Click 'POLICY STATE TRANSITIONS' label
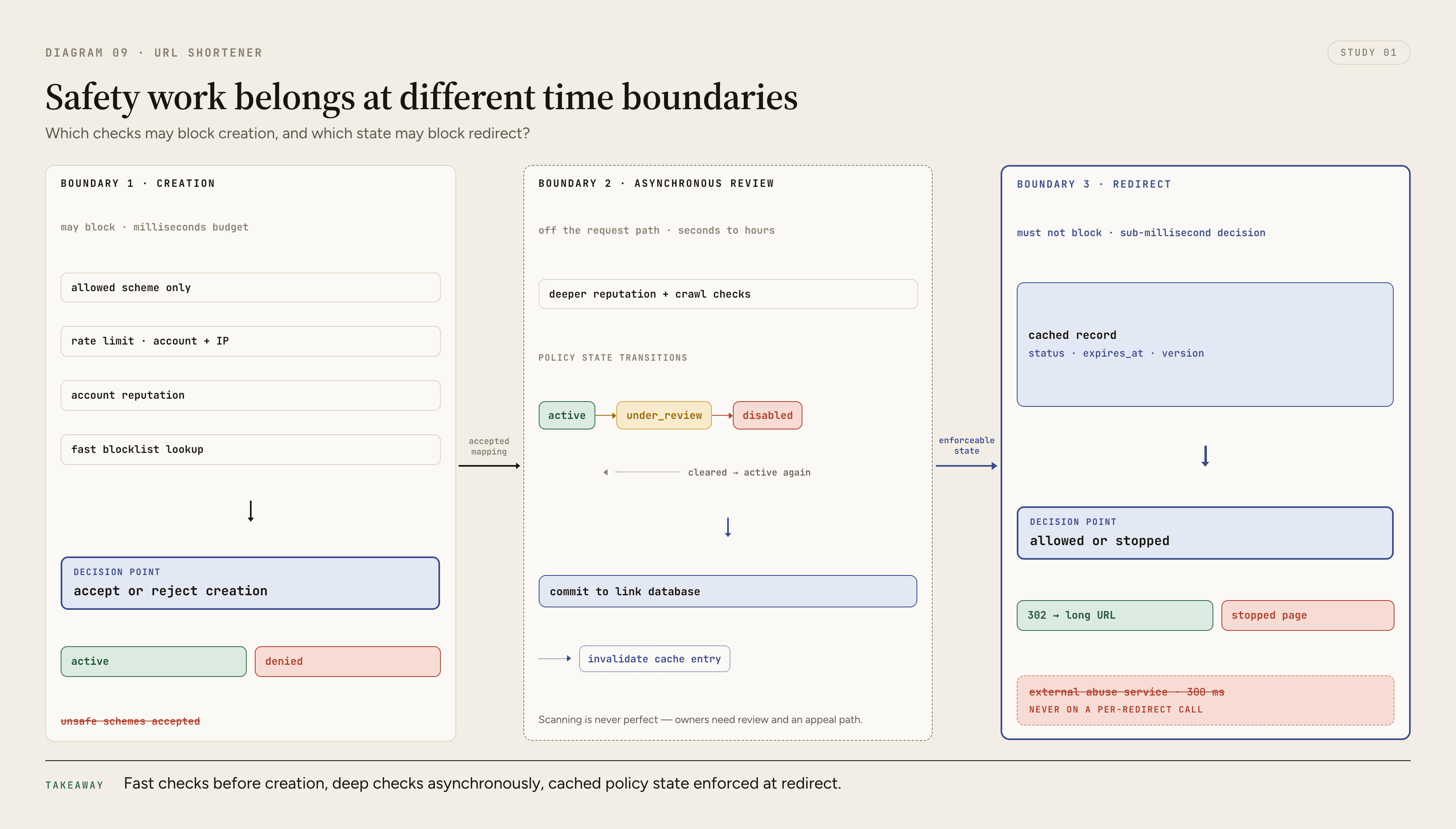 pos(613,357)
